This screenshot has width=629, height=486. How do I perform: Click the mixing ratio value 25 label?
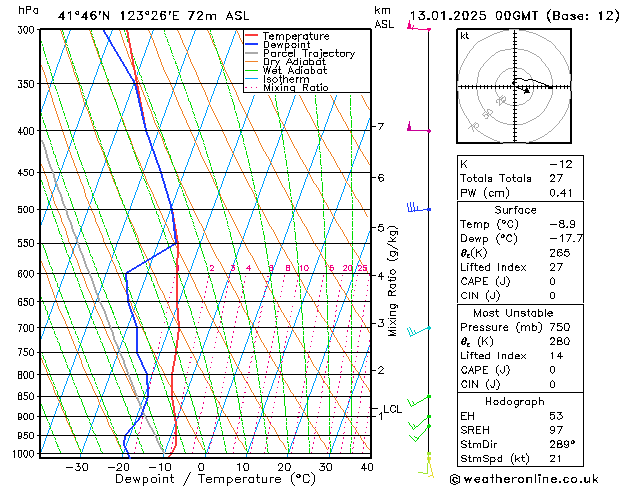[362, 268]
